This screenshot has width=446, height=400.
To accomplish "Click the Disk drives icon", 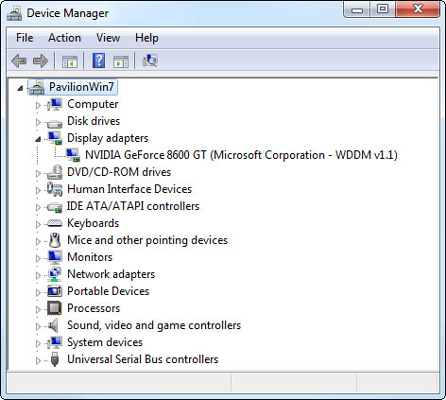I will pos(54,124).
